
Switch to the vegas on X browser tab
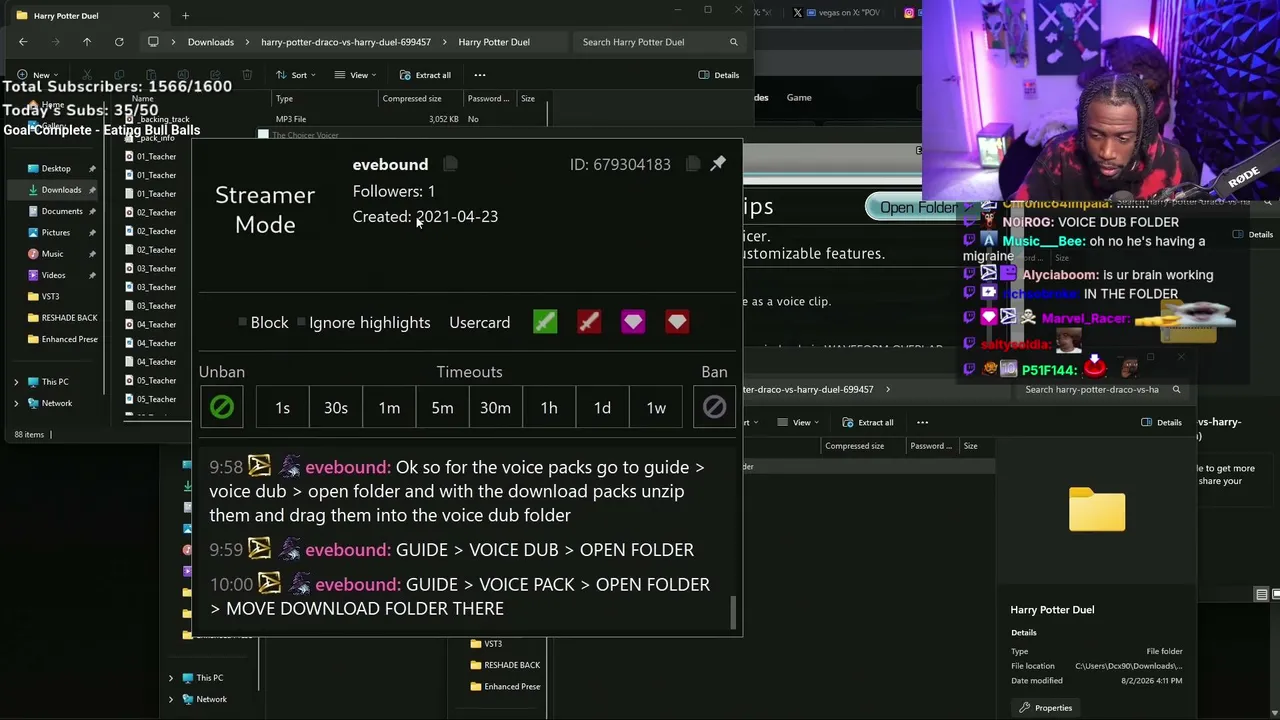pyautogui.click(x=840, y=13)
